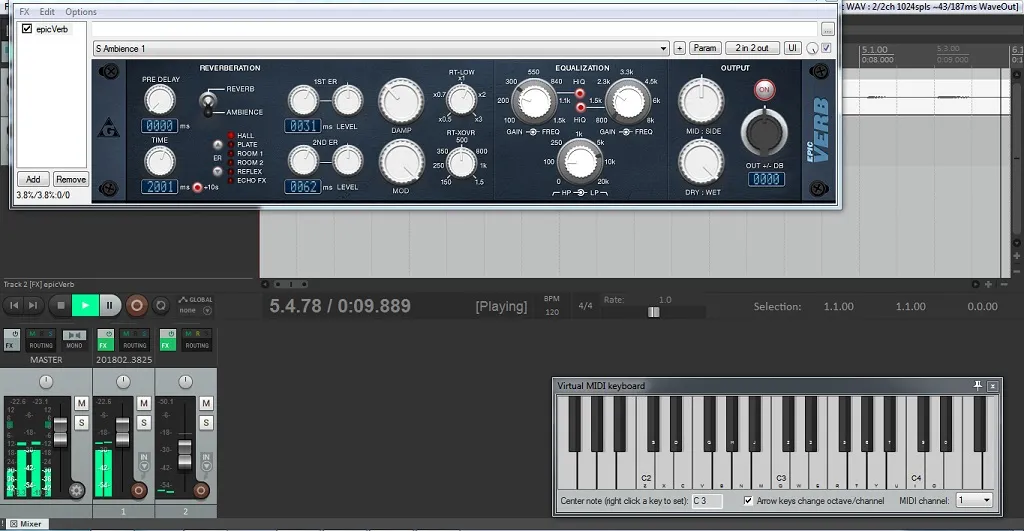The image size is (1024, 531).
Task: Open the S Ambience 1 preset dropdown
Action: pyautogui.click(x=381, y=48)
